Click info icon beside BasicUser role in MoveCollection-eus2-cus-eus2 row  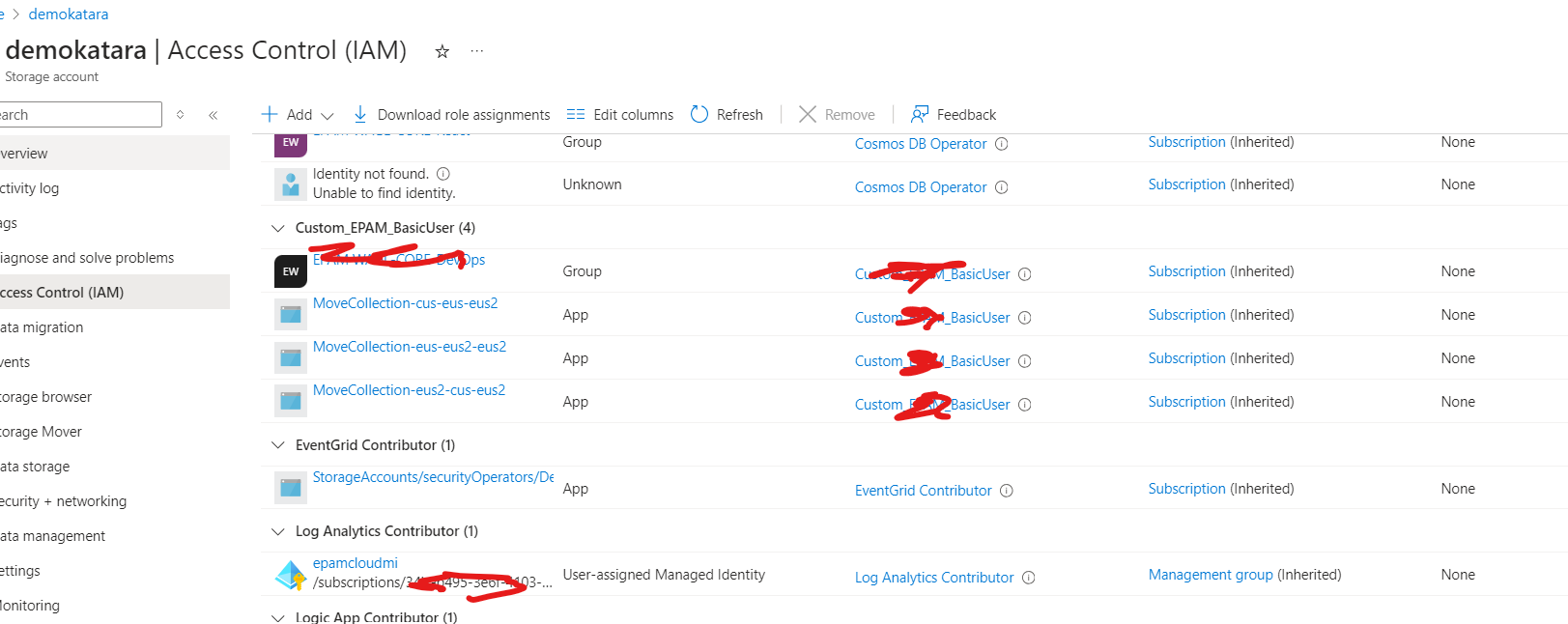[1025, 405]
